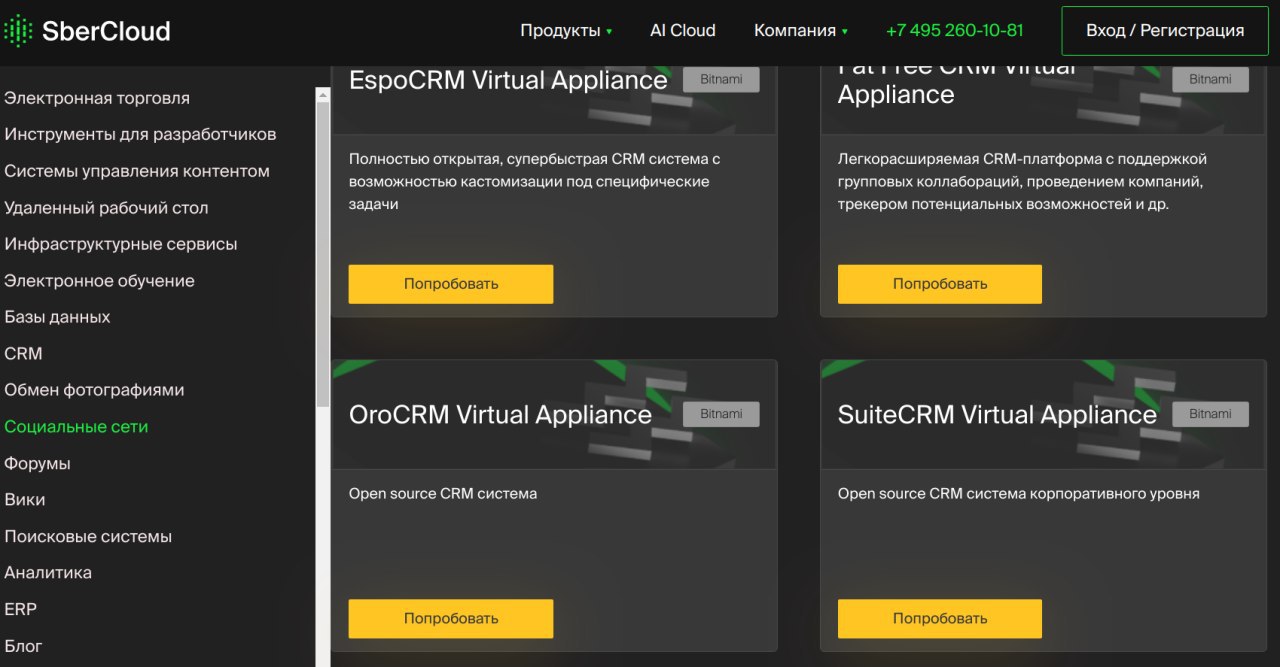Viewport: 1280px width, 667px height.
Task: Click Попробовать under OroCRM Virtual Appliance
Action: (x=451, y=619)
